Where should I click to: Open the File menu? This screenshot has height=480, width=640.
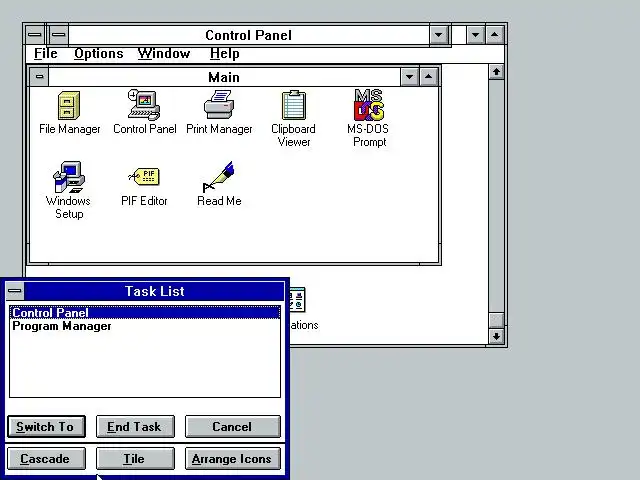coord(45,53)
